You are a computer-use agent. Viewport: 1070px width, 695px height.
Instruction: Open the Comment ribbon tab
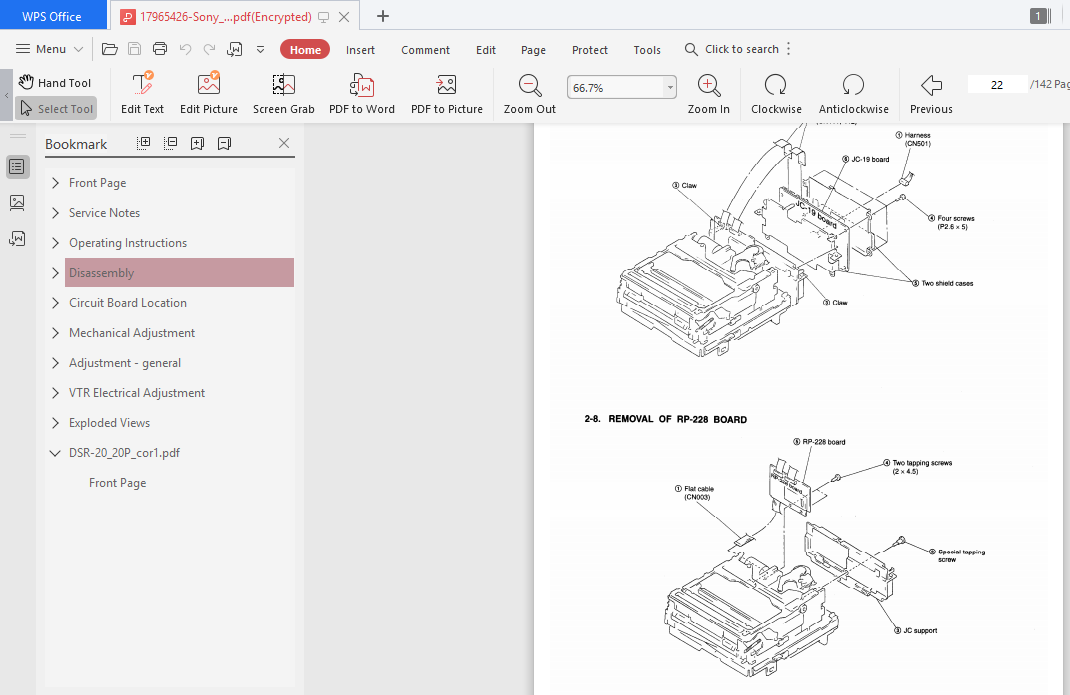tap(425, 50)
